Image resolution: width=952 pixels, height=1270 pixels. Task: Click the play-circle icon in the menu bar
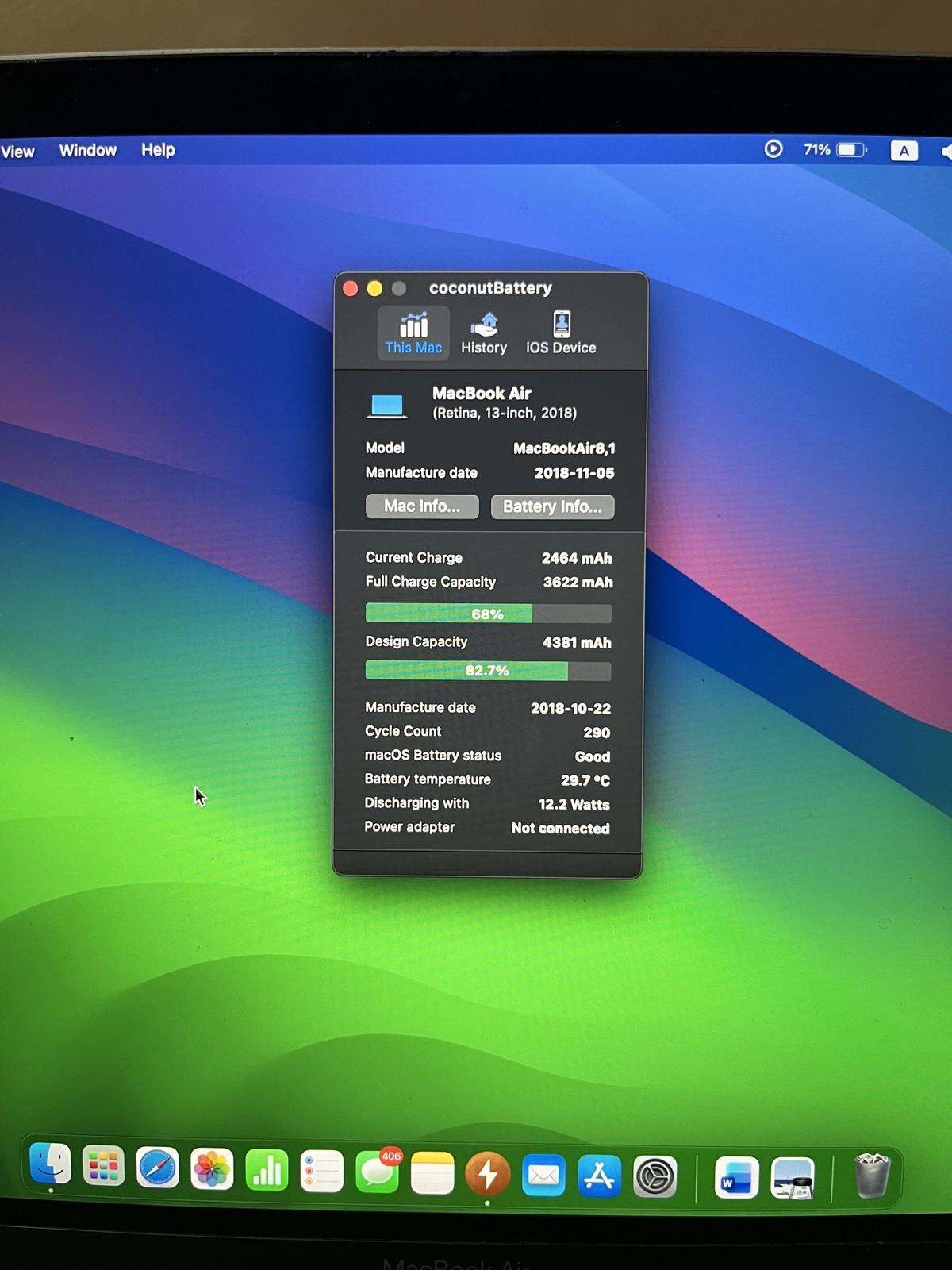[773, 149]
